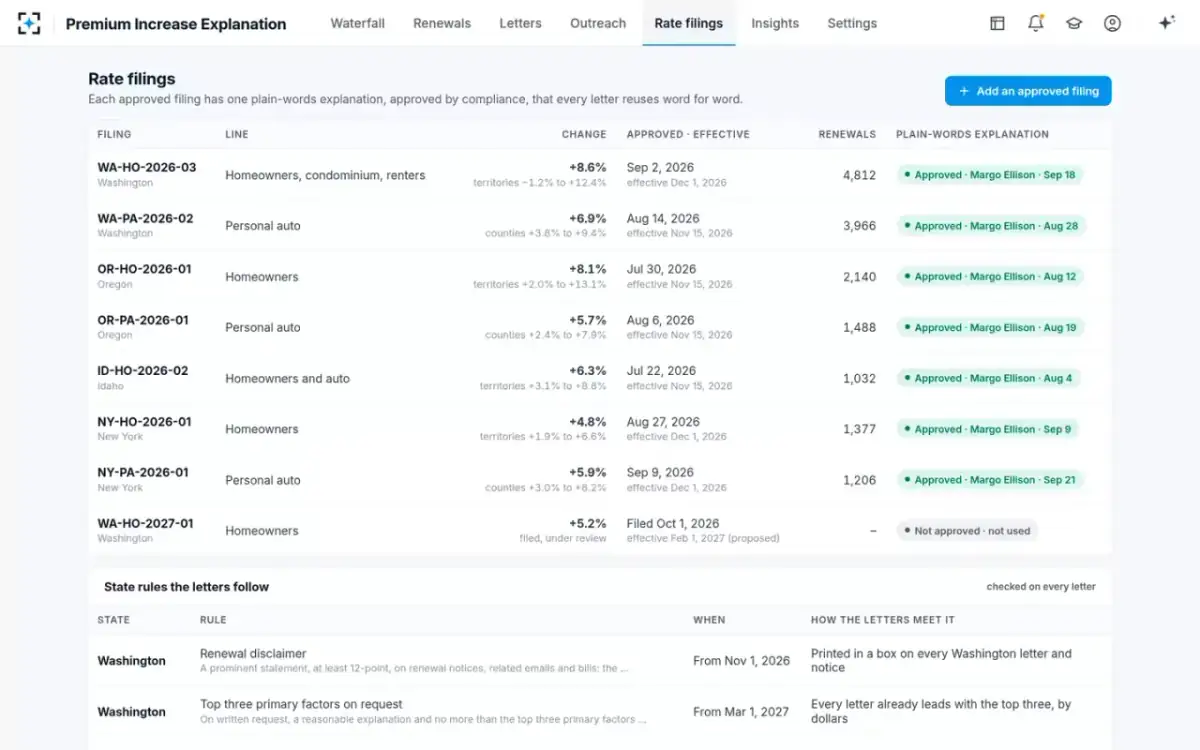Click the Approved Margo Ellison Aug 12 badge
The image size is (1200, 750).
[990, 277]
